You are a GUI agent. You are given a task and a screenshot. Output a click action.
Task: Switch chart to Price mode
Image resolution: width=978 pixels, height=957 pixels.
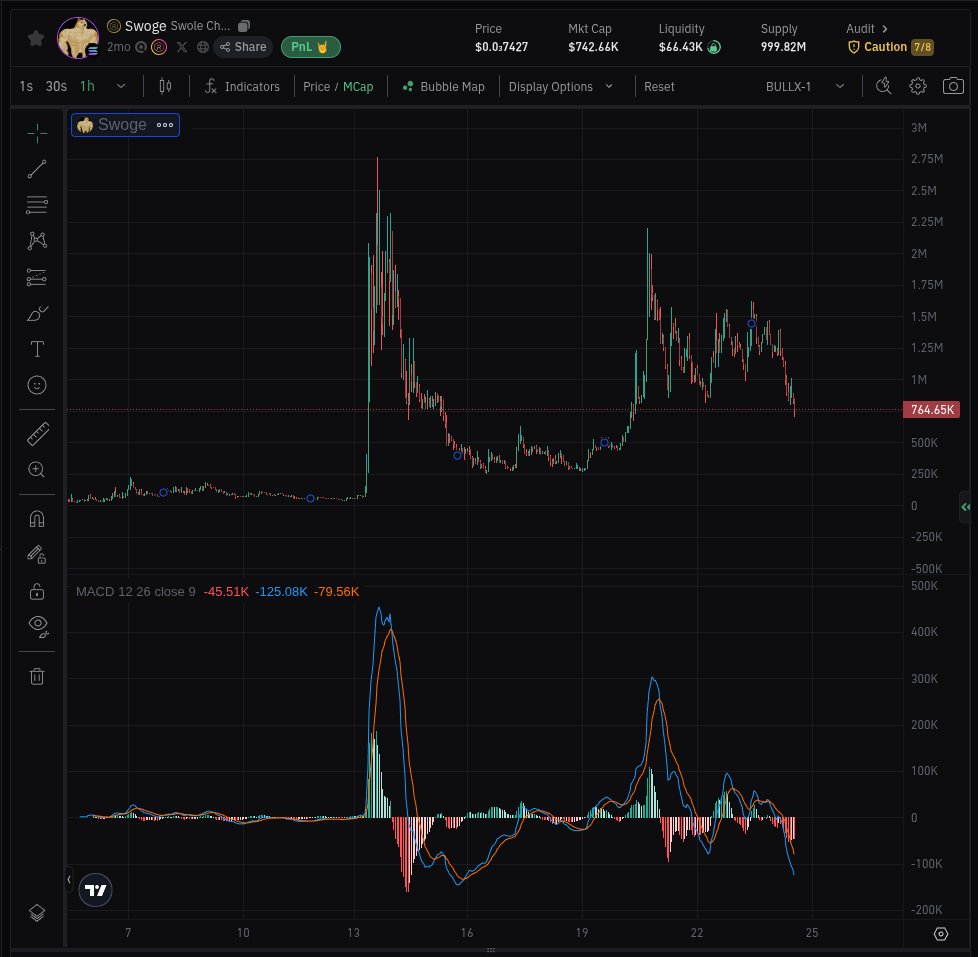coord(316,87)
